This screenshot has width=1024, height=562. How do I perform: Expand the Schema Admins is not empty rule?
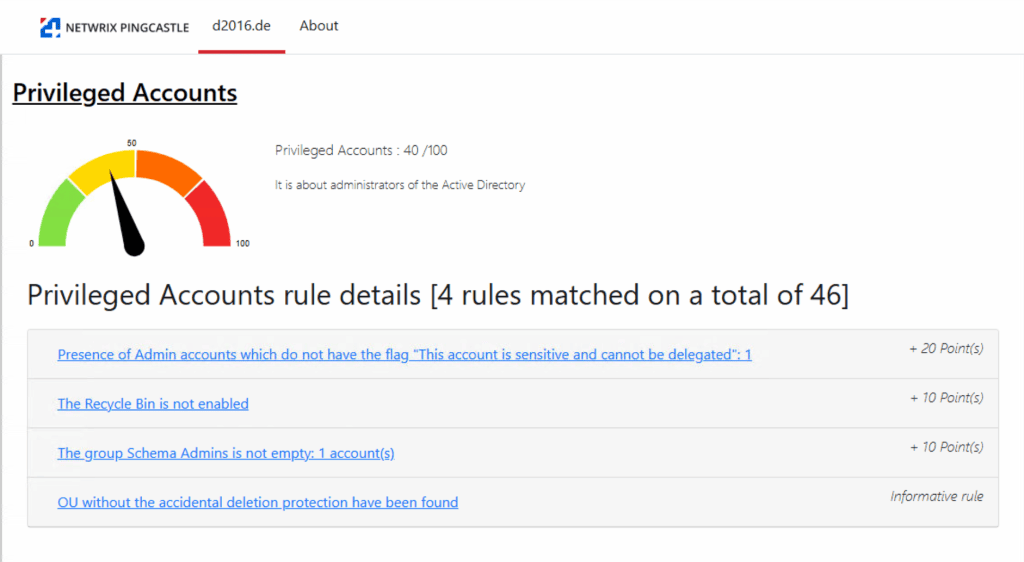click(x=226, y=453)
